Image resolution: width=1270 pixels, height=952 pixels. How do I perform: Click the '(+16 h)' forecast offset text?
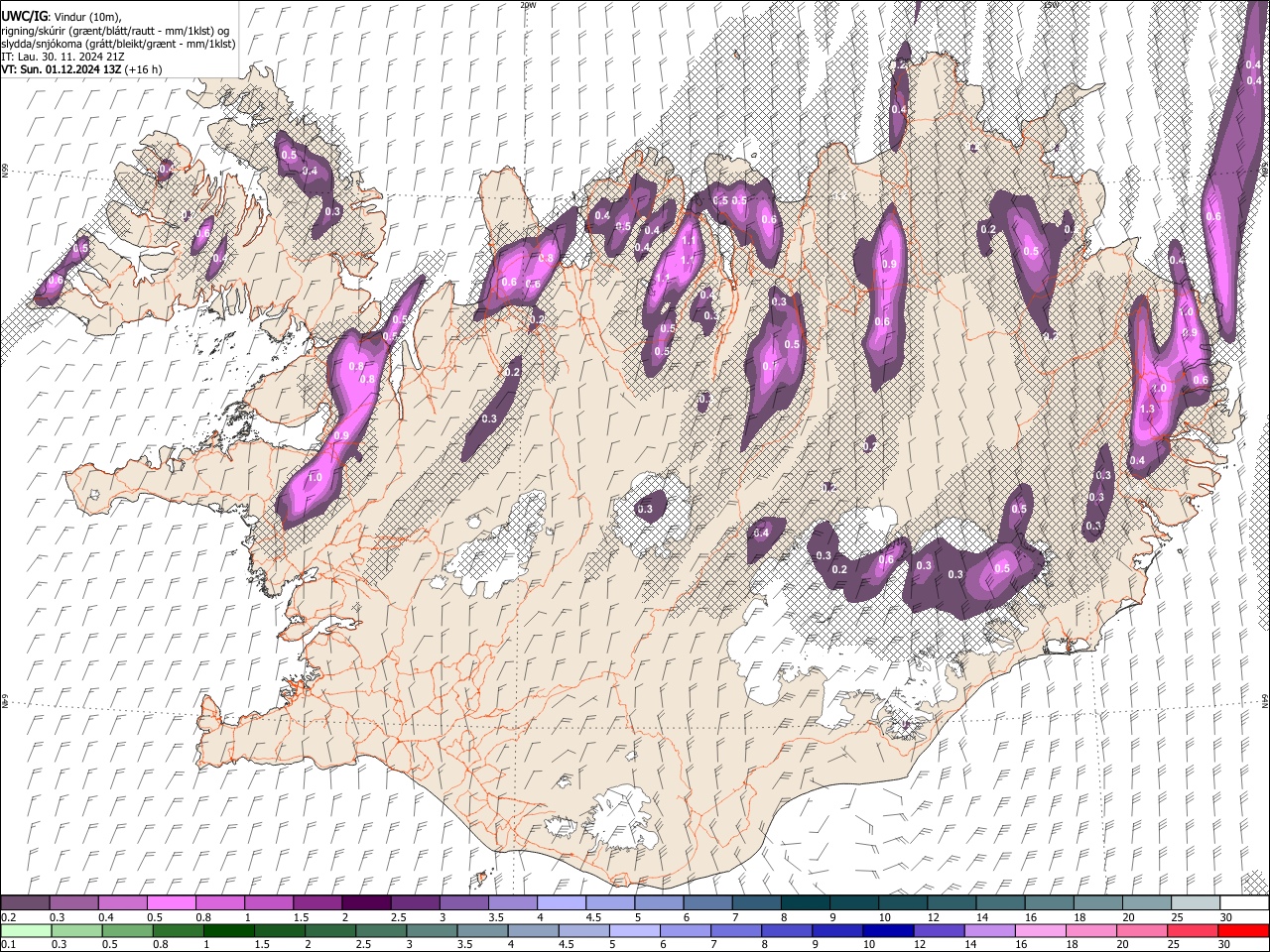pyautogui.click(x=145, y=69)
